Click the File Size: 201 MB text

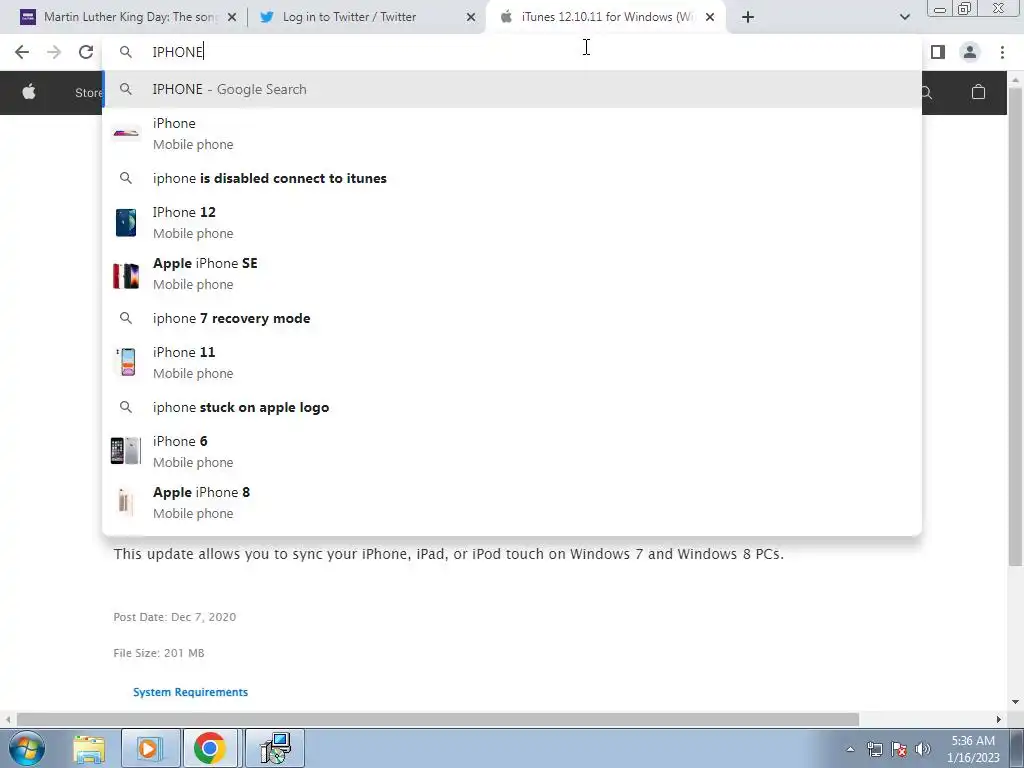pos(159,653)
